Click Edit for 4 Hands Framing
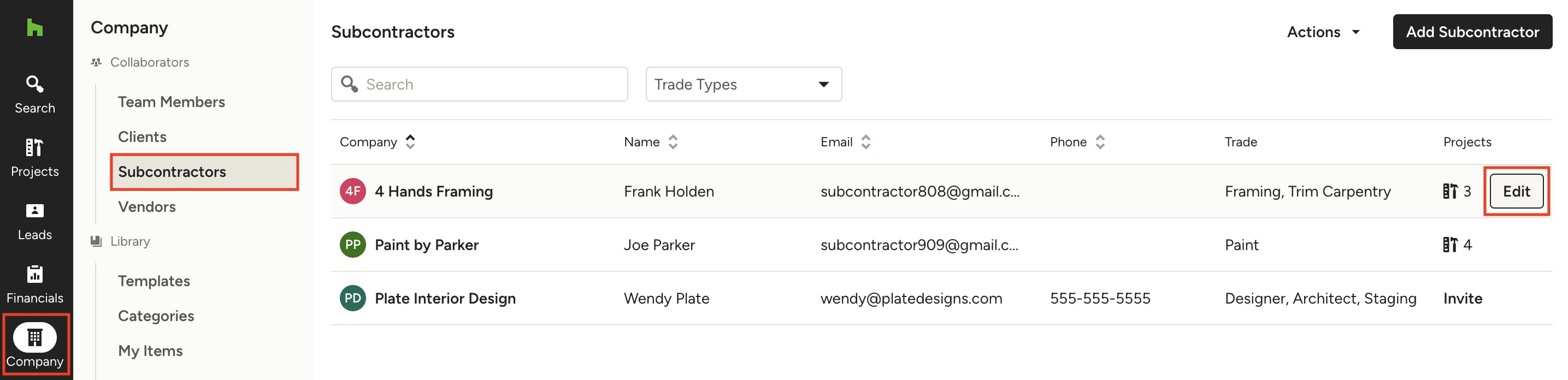Screen dimensions: 1568x380 click(x=1516, y=192)
